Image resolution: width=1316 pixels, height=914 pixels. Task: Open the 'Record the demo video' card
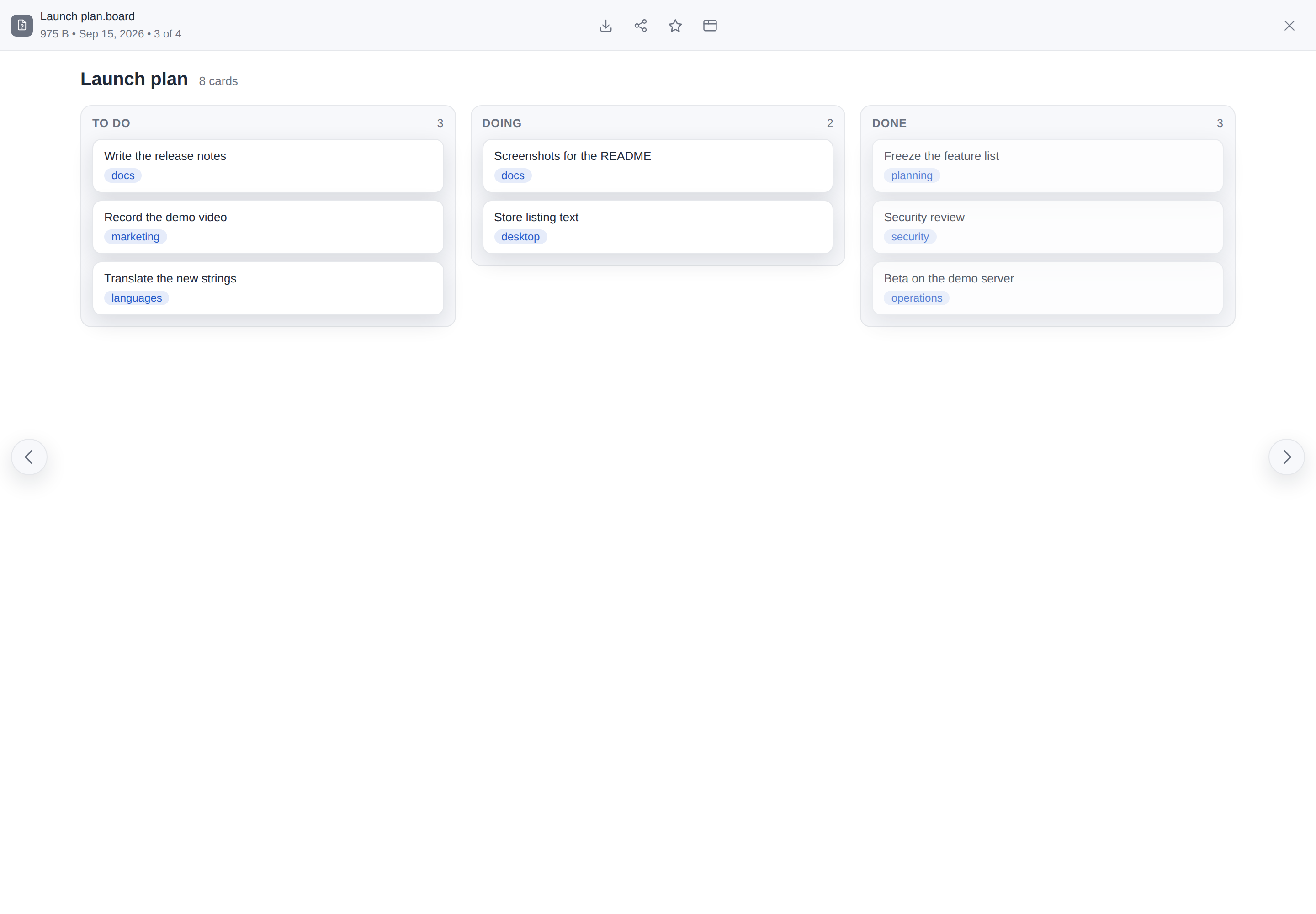(268, 227)
